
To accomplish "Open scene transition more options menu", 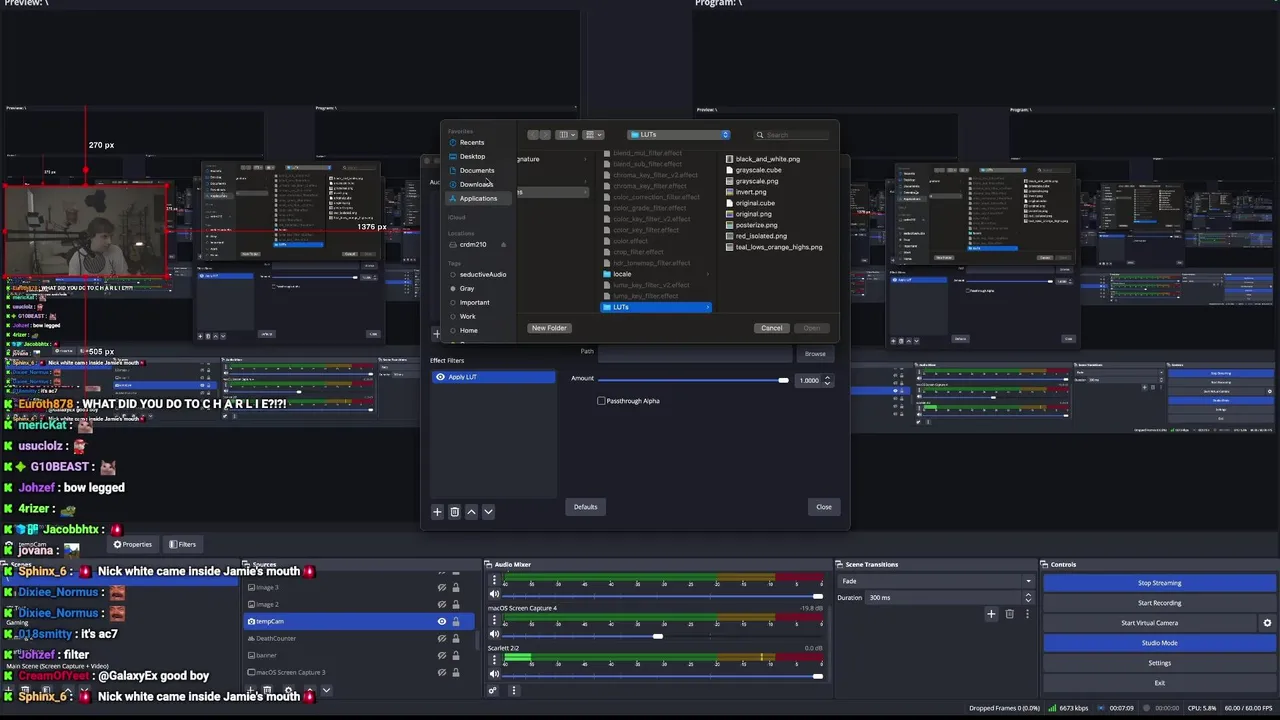I will pyautogui.click(x=1026, y=614).
